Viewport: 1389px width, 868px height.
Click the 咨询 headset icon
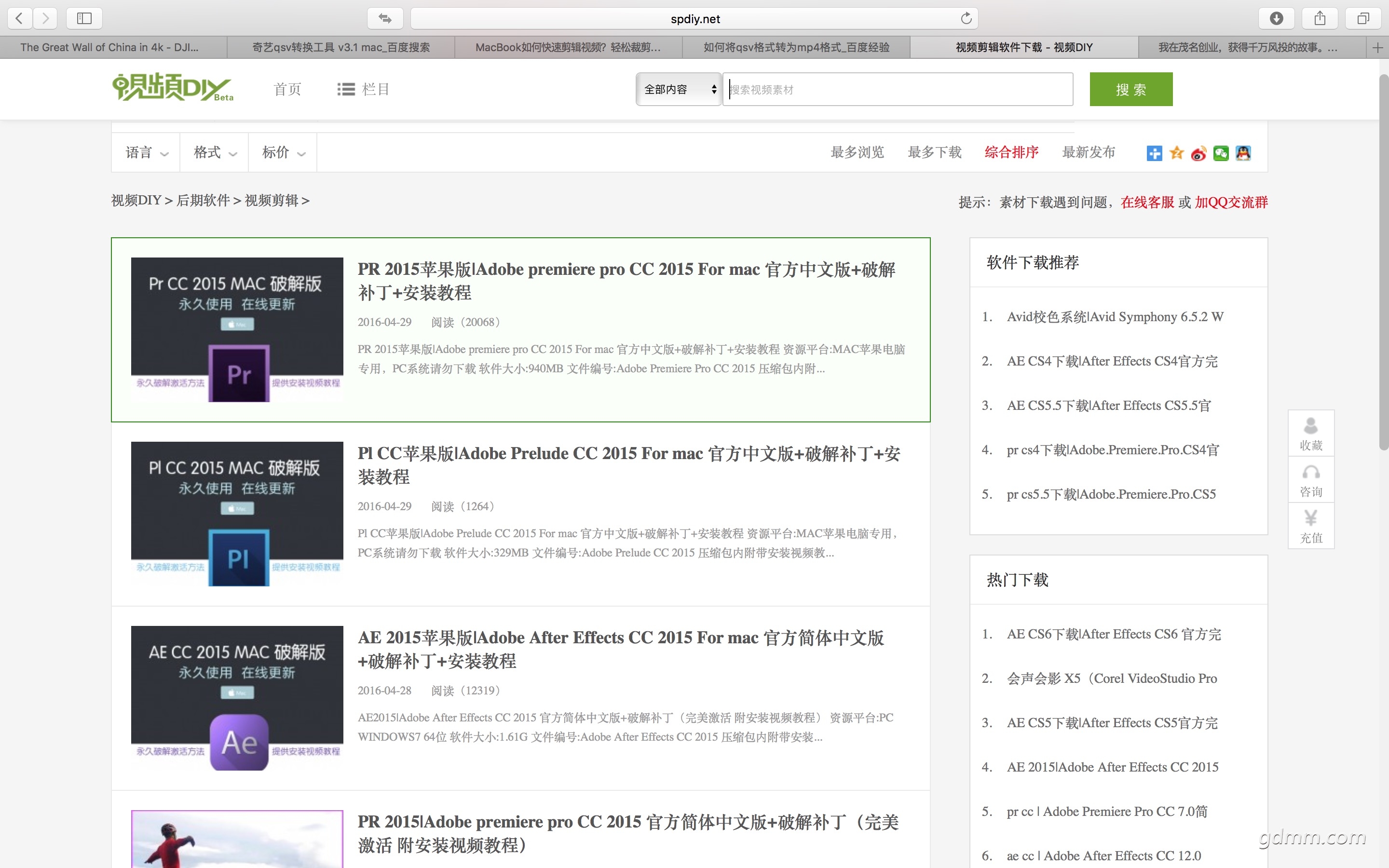[1311, 480]
